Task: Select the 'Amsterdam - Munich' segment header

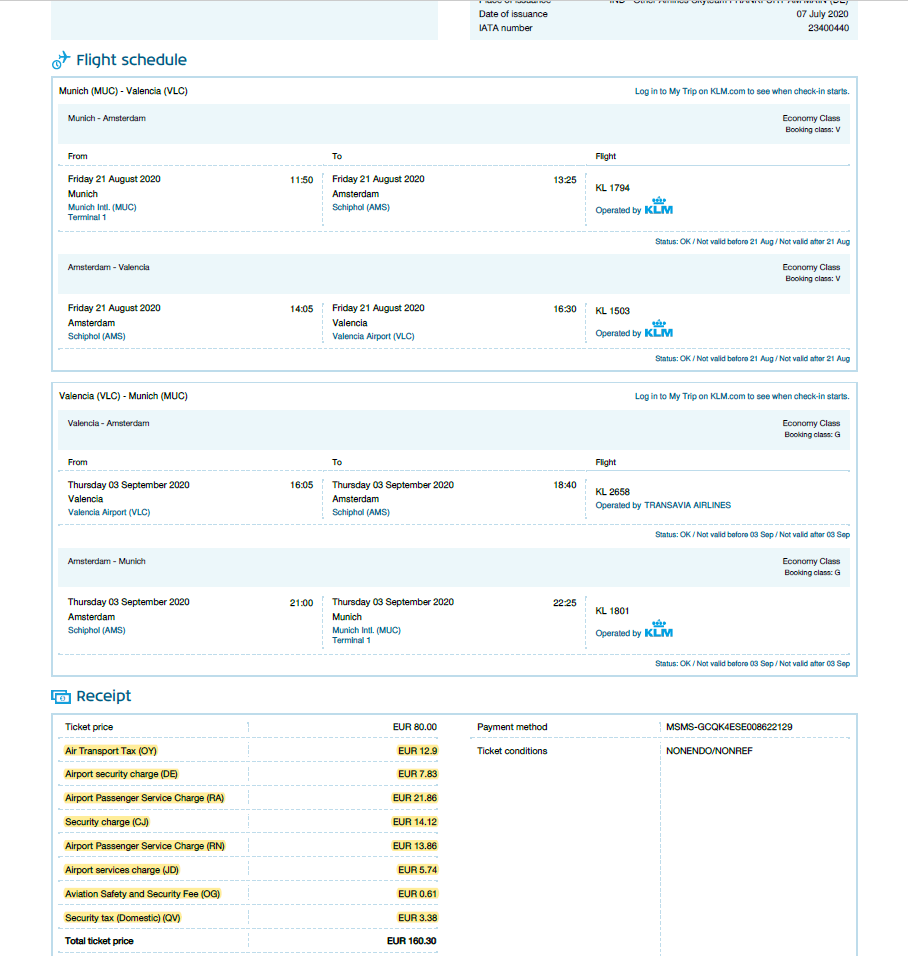Action: [107, 561]
